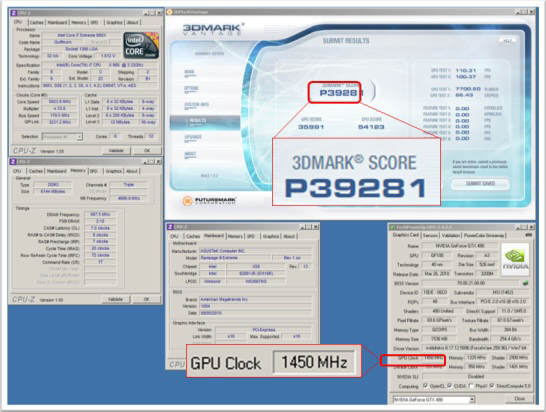Open About in the 3DMark Vantage sidebar
Screen dimensions: 546x412
190,155
